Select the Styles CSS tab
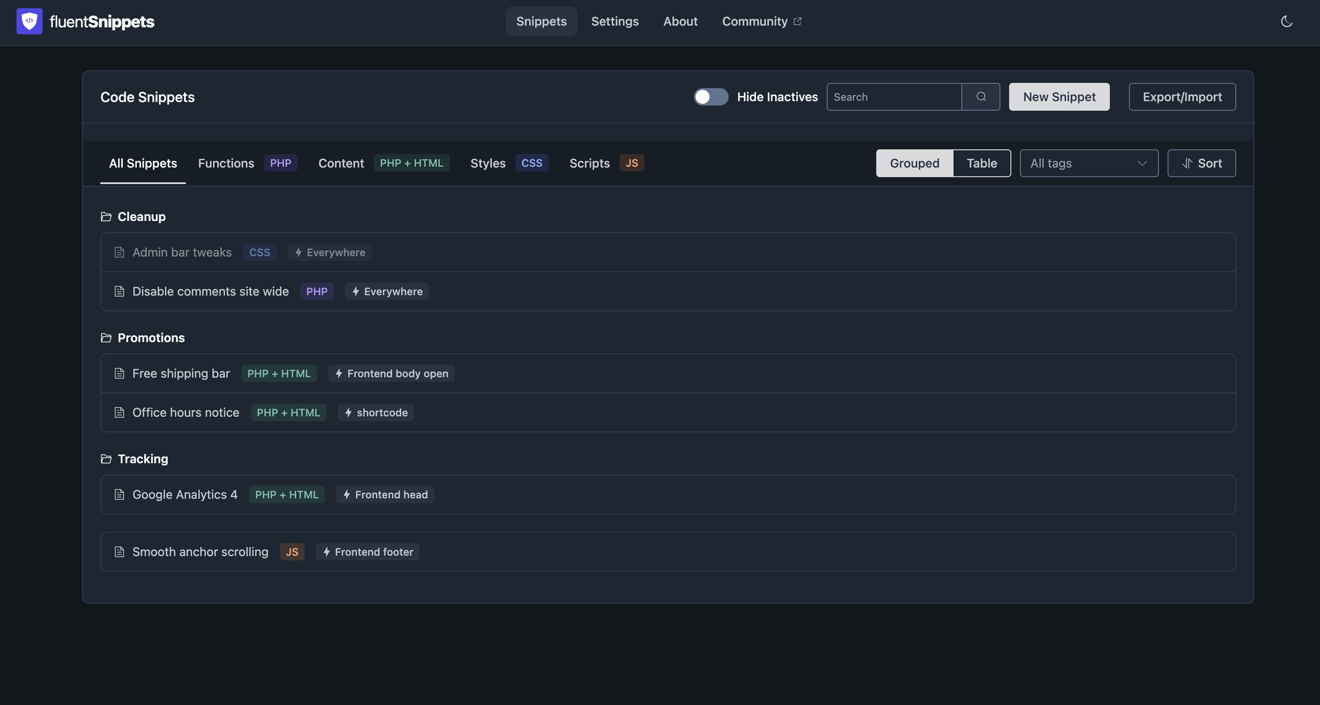 pyautogui.click(x=509, y=163)
